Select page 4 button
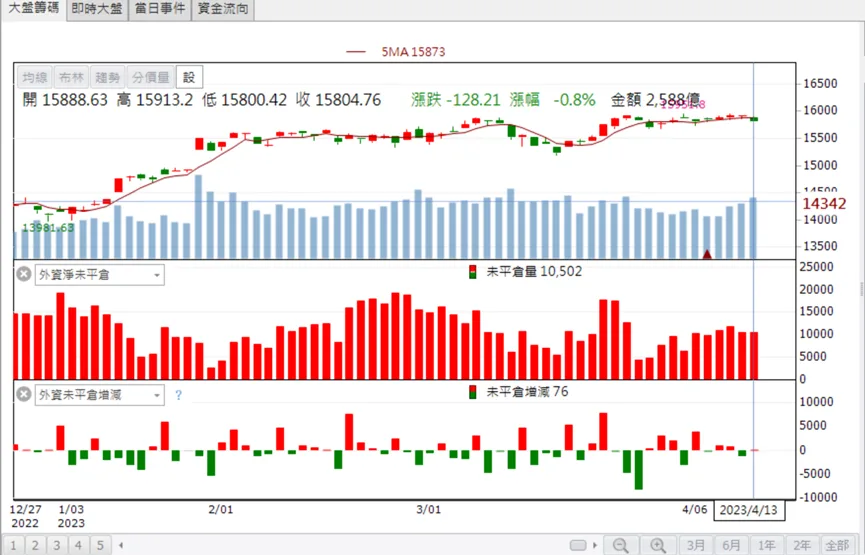Viewport: 865px width, 555px height. [78, 546]
